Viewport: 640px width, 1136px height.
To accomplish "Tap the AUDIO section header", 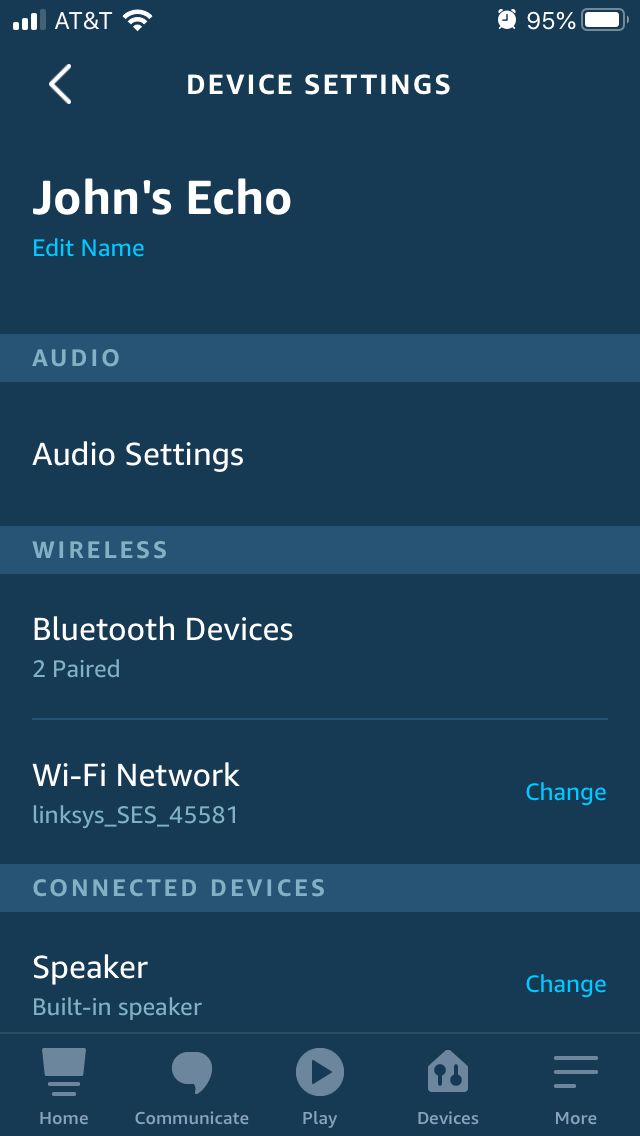I will 76,358.
